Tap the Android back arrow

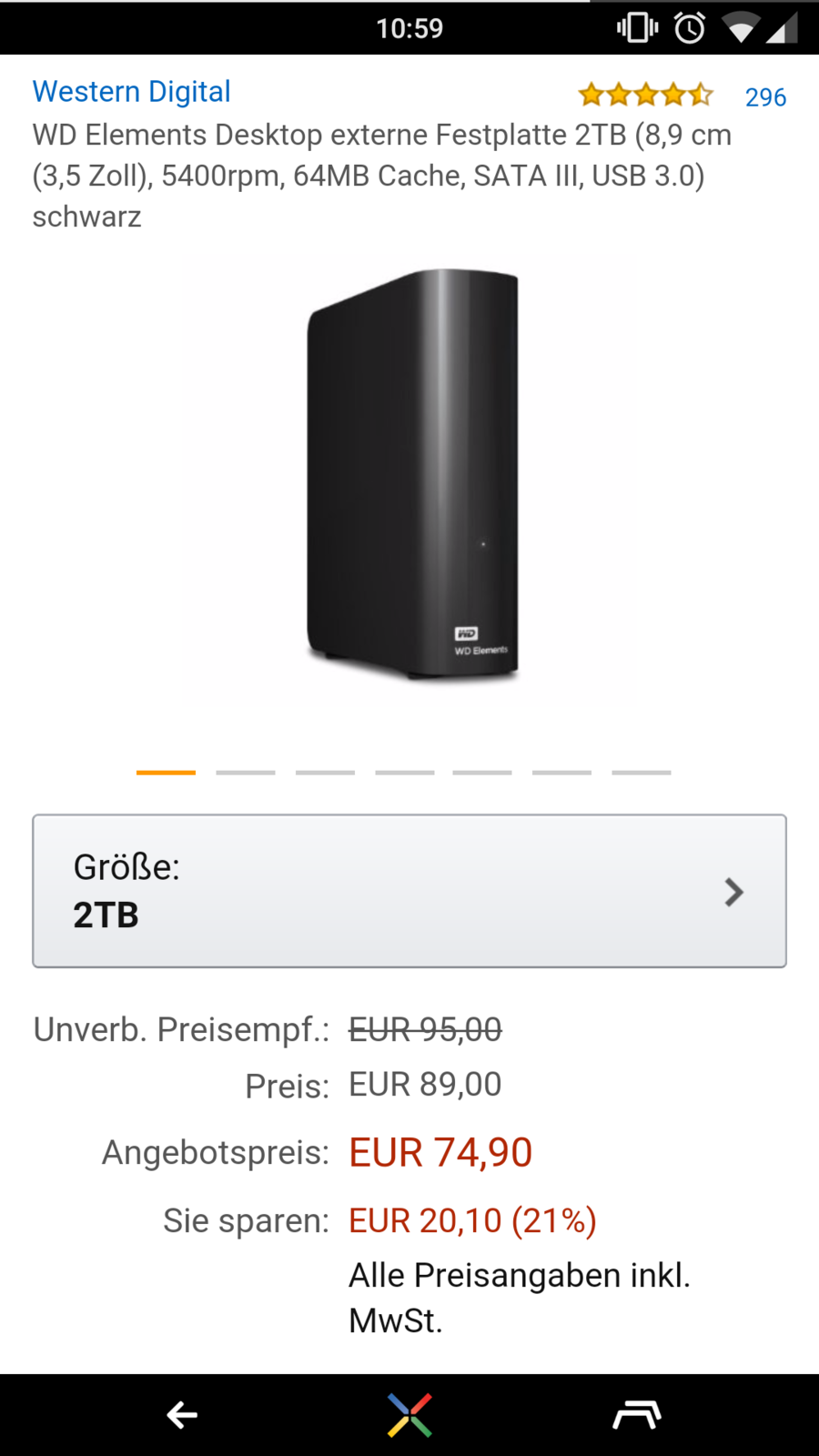click(x=182, y=1415)
